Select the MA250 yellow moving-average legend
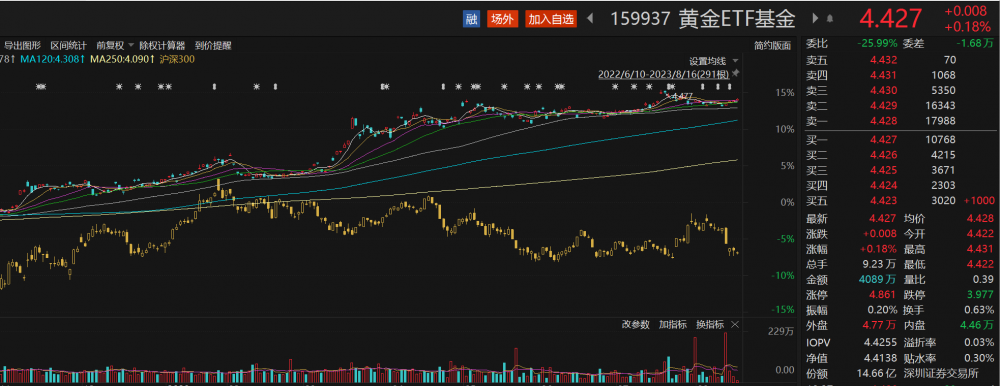1000x386 pixels. 123,59
